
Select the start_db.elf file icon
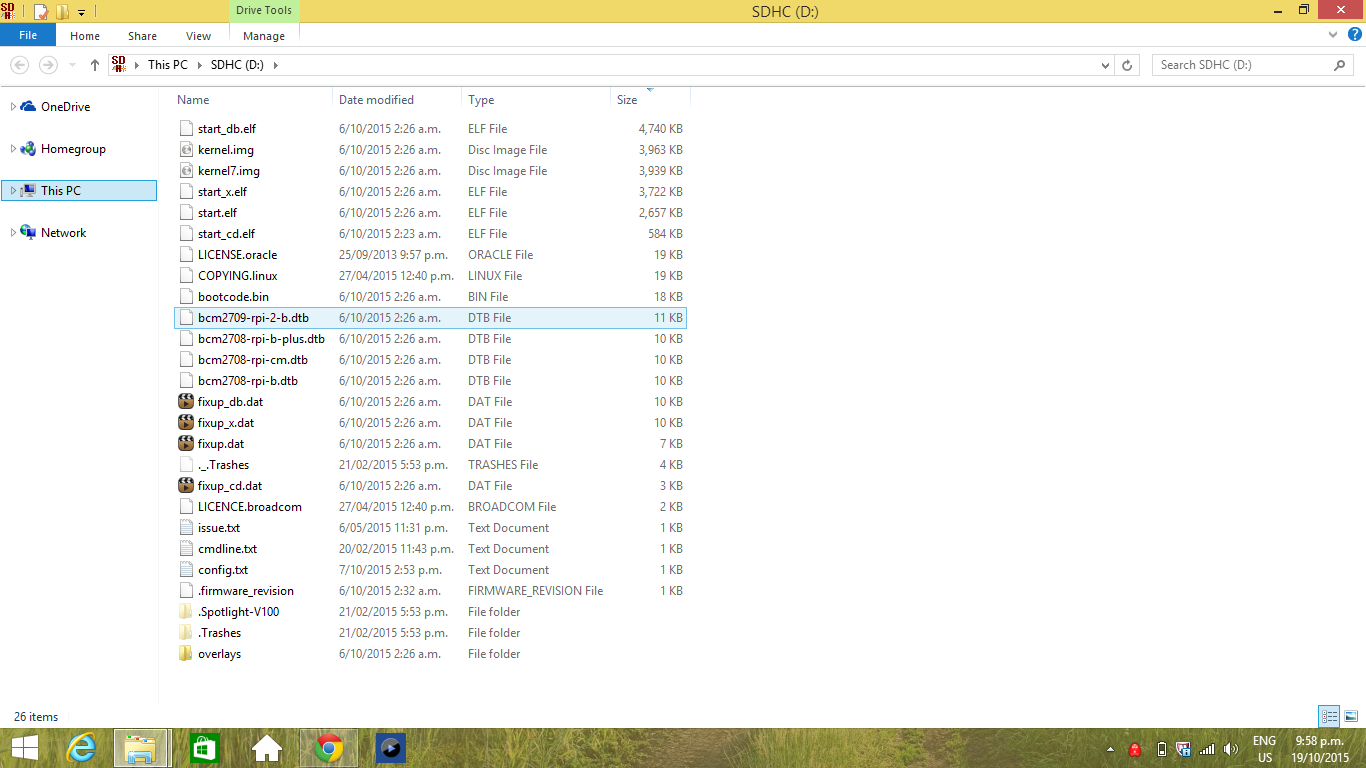coord(185,129)
